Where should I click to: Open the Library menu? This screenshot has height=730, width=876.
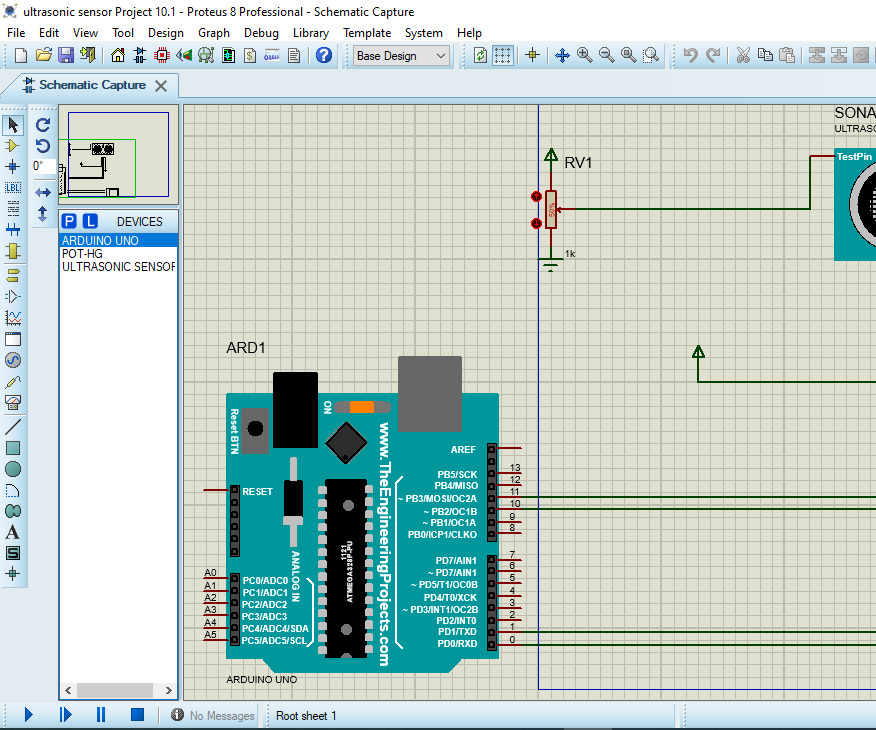coord(310,32)
